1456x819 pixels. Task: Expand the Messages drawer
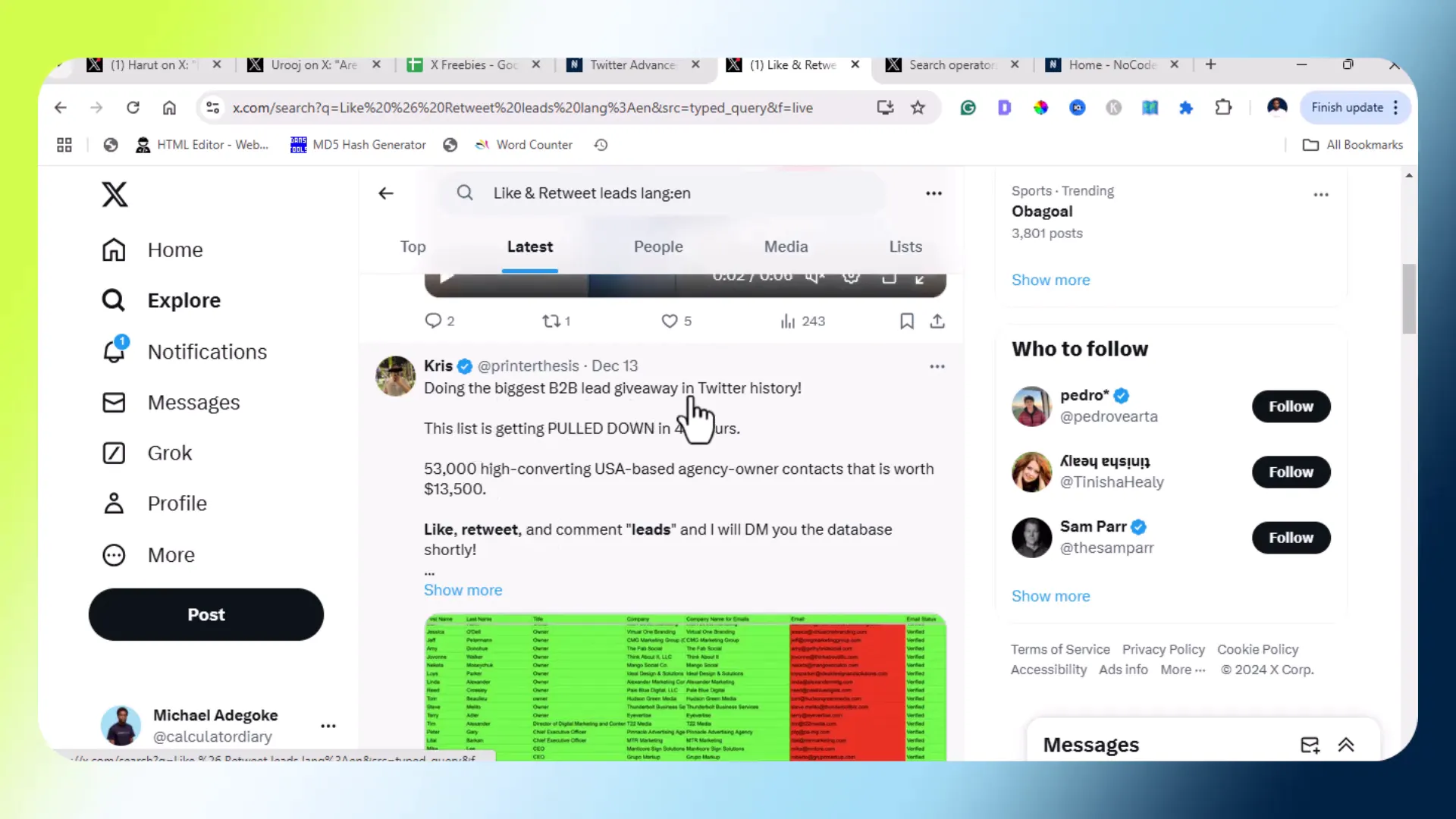[1346, 745]
